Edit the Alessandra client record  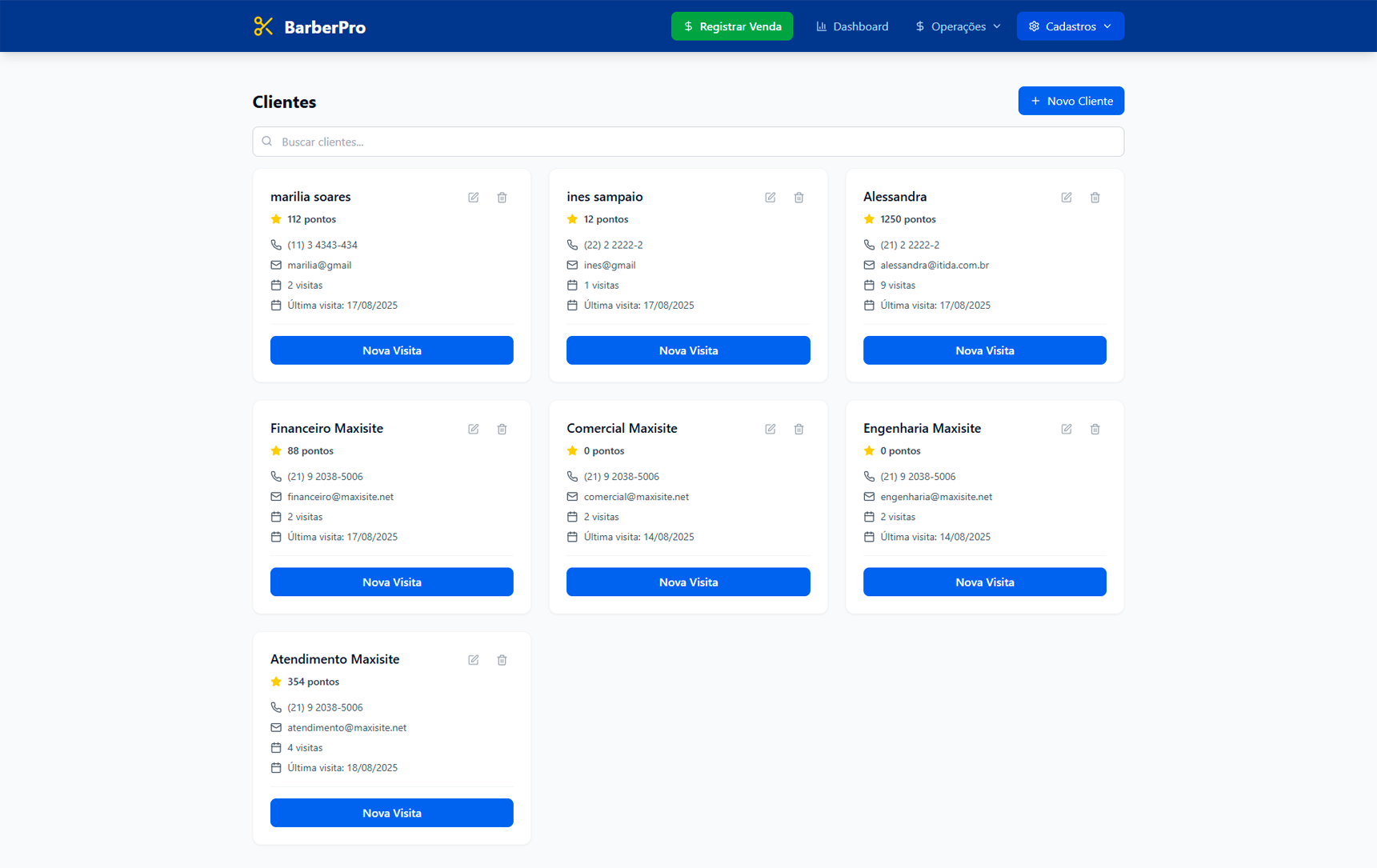click(1067, 198)
